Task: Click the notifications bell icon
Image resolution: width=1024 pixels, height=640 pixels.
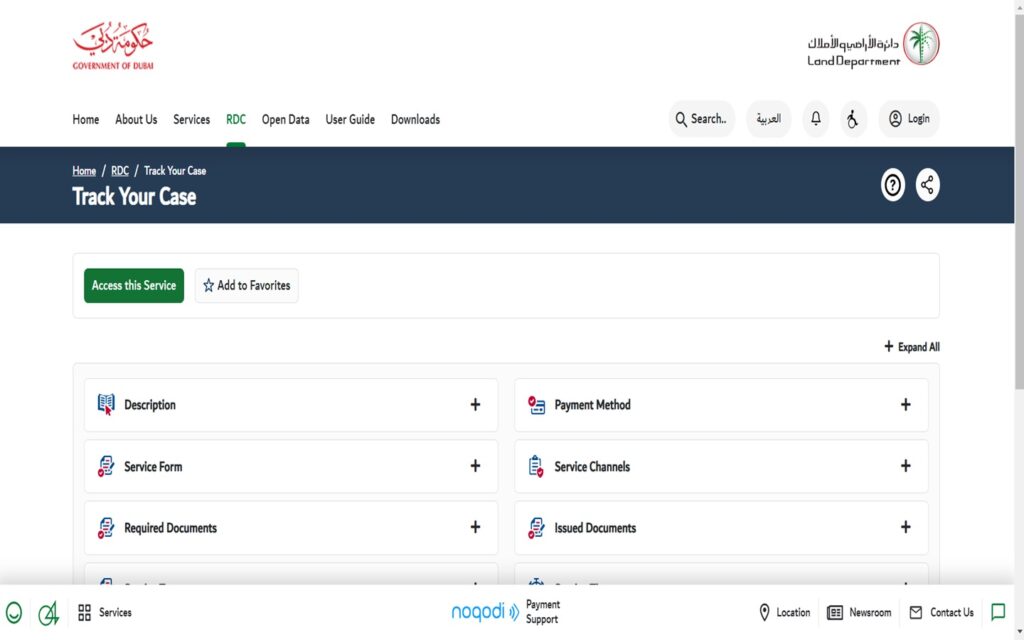Action: click(815, 119)
